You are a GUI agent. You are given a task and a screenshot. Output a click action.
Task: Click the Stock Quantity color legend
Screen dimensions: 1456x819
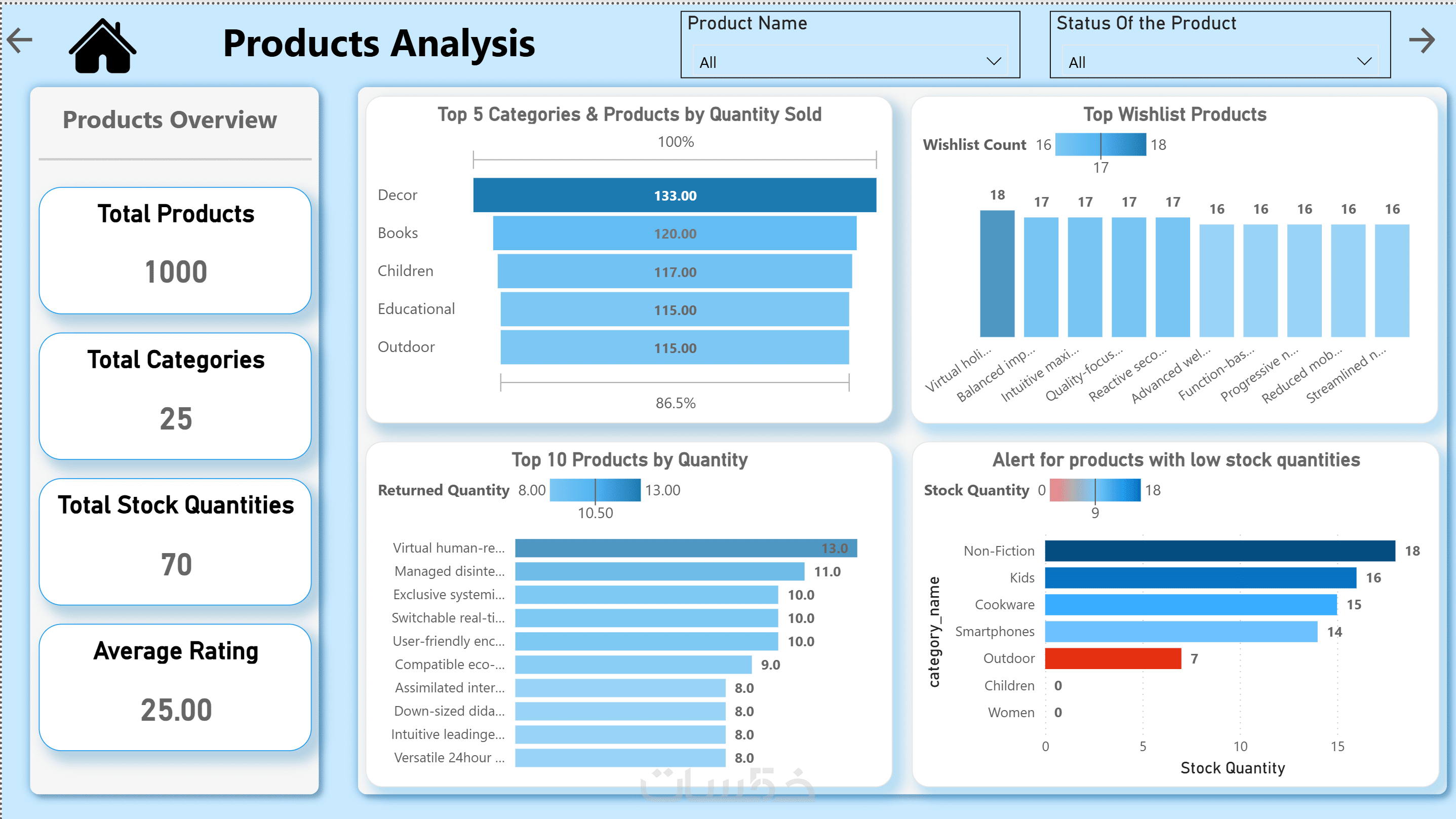click(x=1094, y=490)
